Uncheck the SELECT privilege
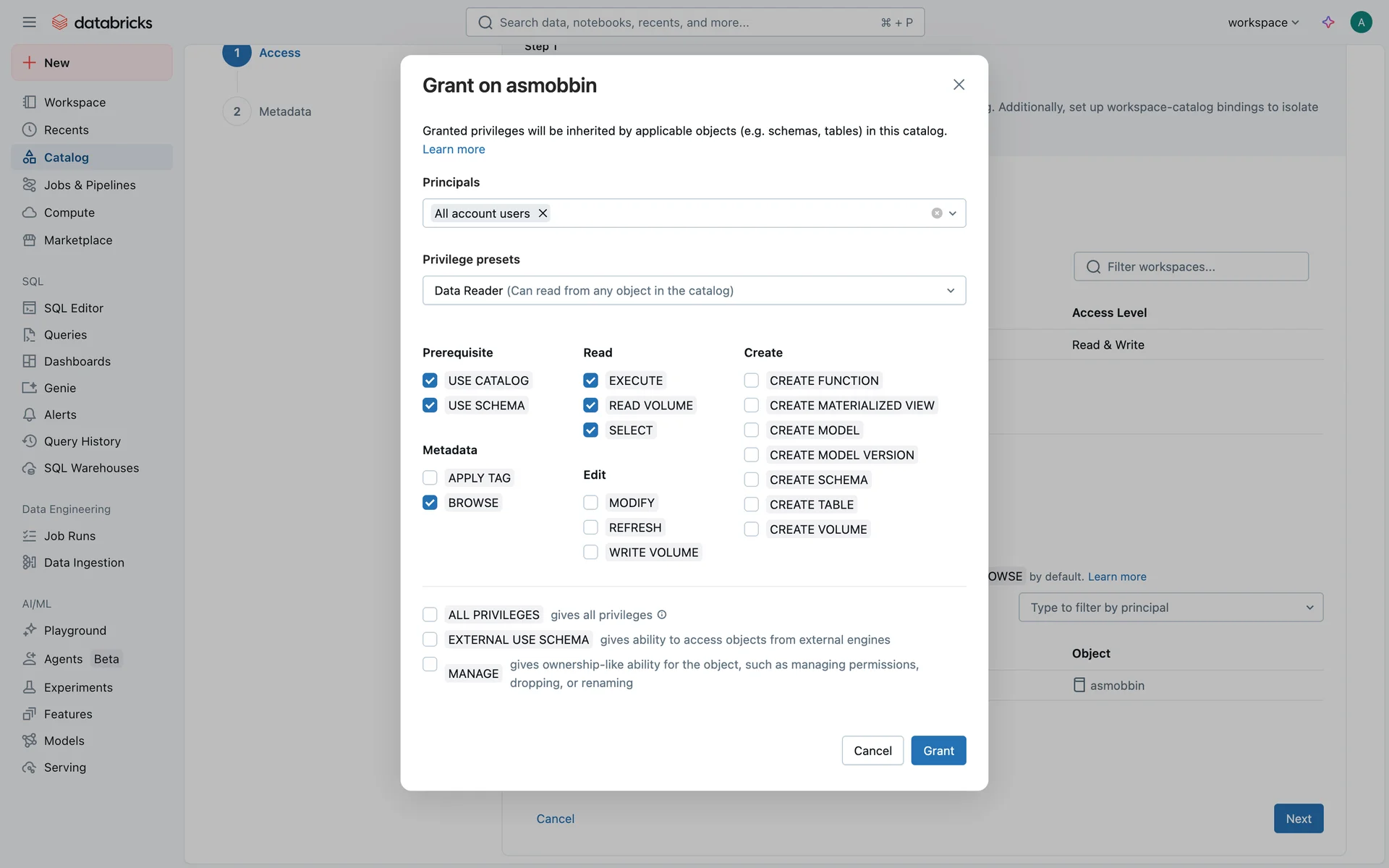The width and height of the screenshot is (1389, 868). pyautogui.click(x=590, y=430)
